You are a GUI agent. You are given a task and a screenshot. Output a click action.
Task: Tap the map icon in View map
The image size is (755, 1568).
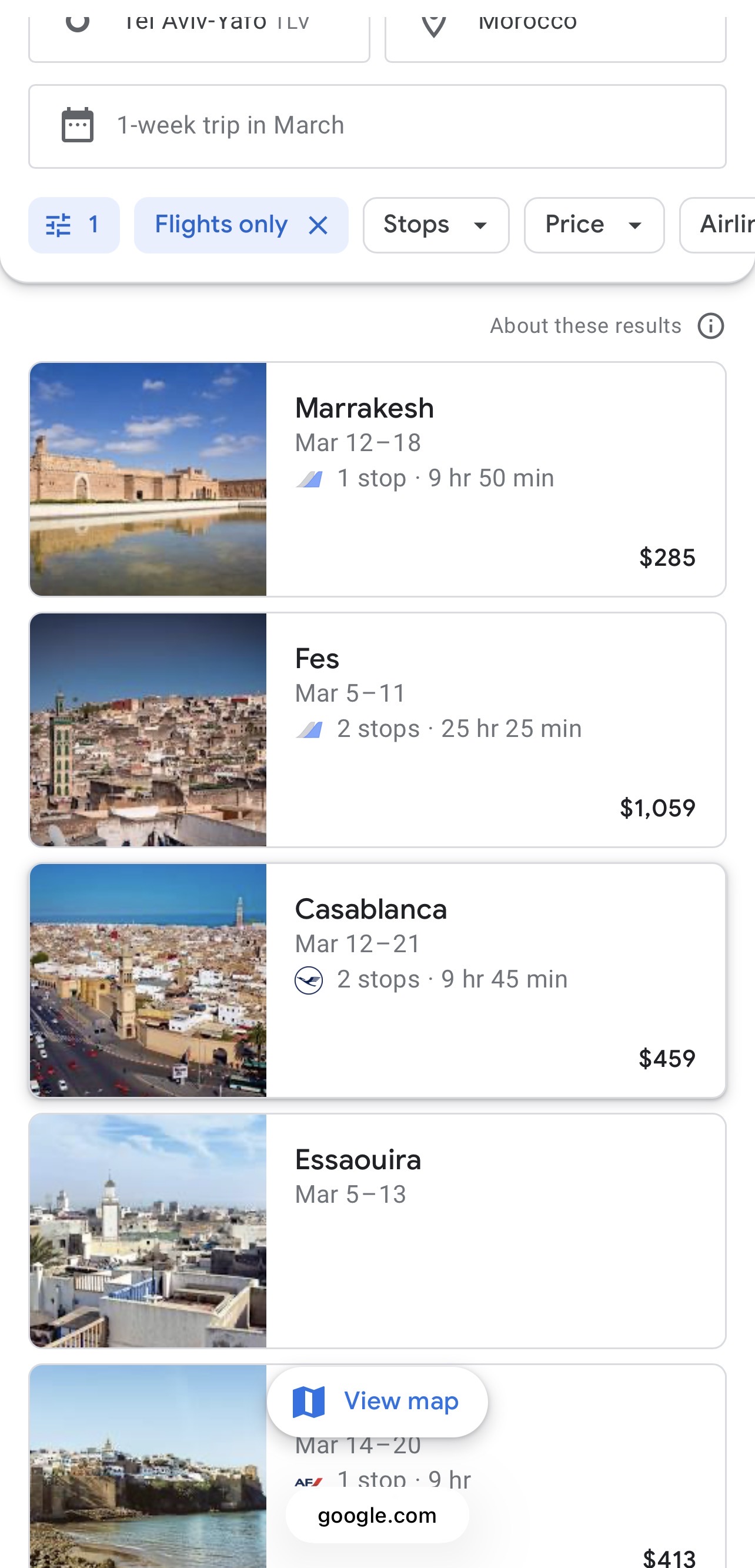pyautogui.click(x=309, y=1402)
